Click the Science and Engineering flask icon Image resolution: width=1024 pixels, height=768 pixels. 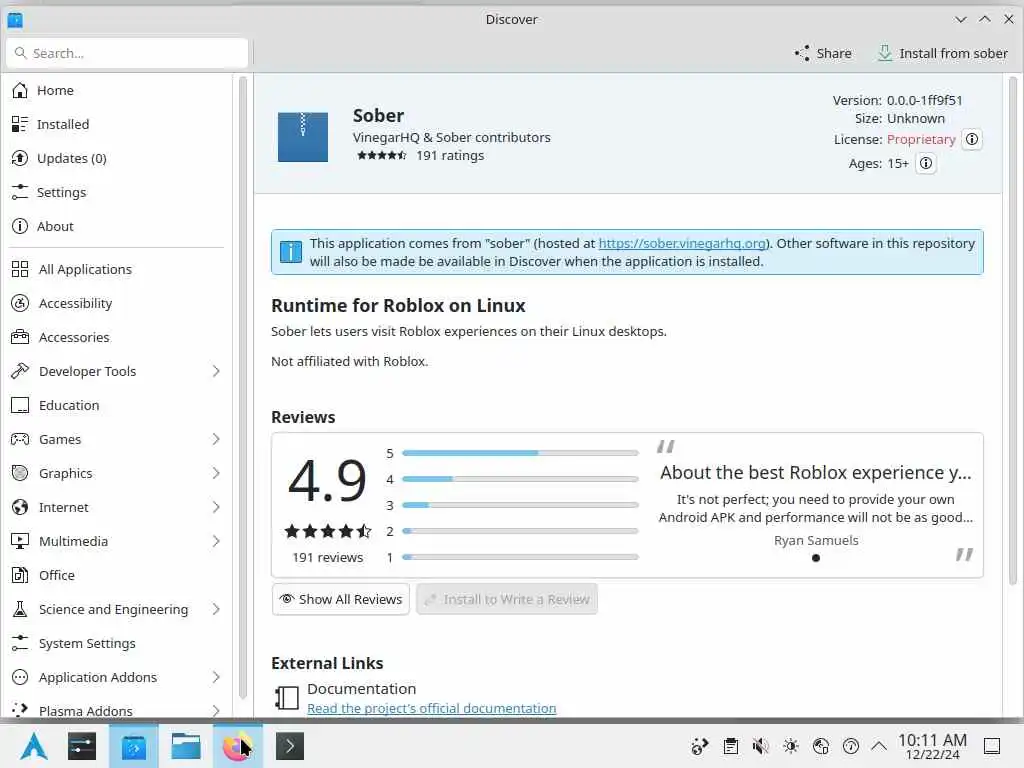[20, 609]
